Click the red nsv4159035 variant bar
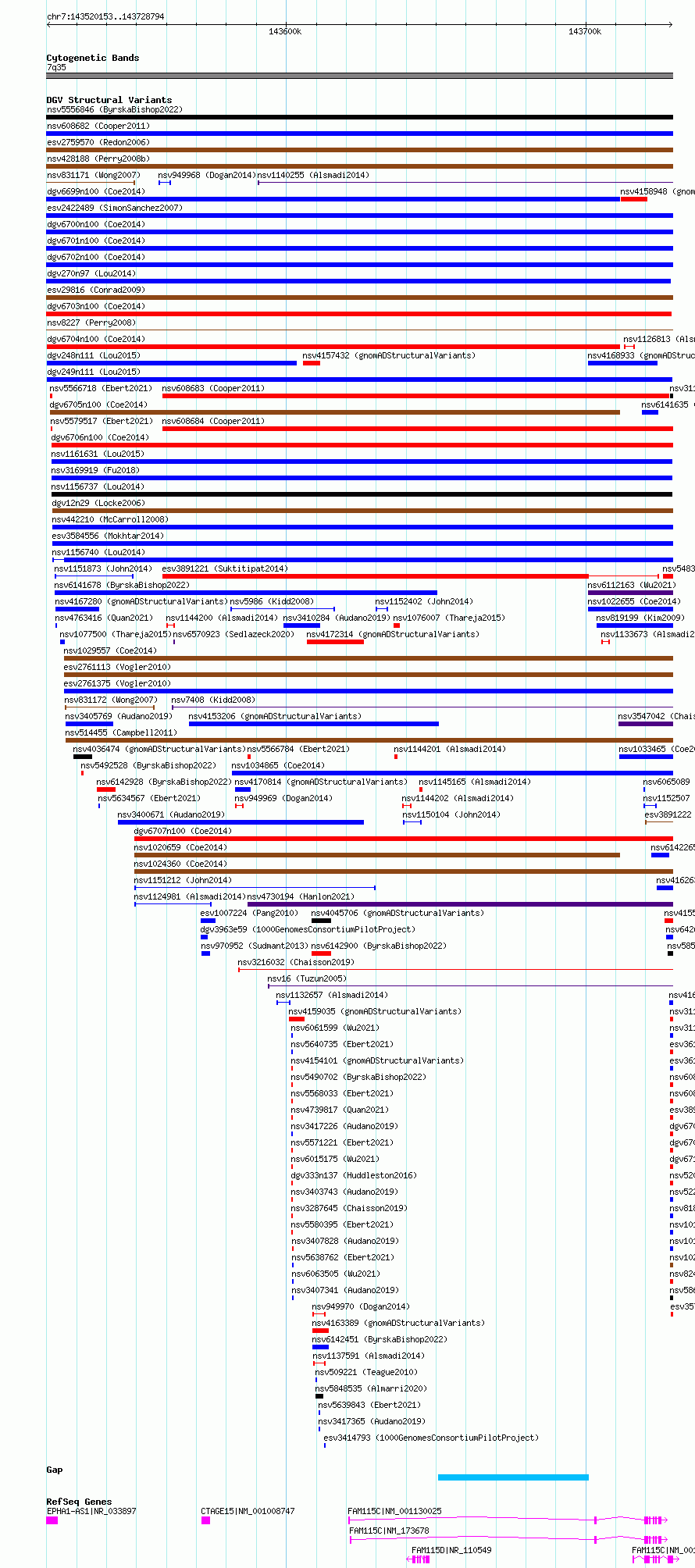 (297, 1019)
